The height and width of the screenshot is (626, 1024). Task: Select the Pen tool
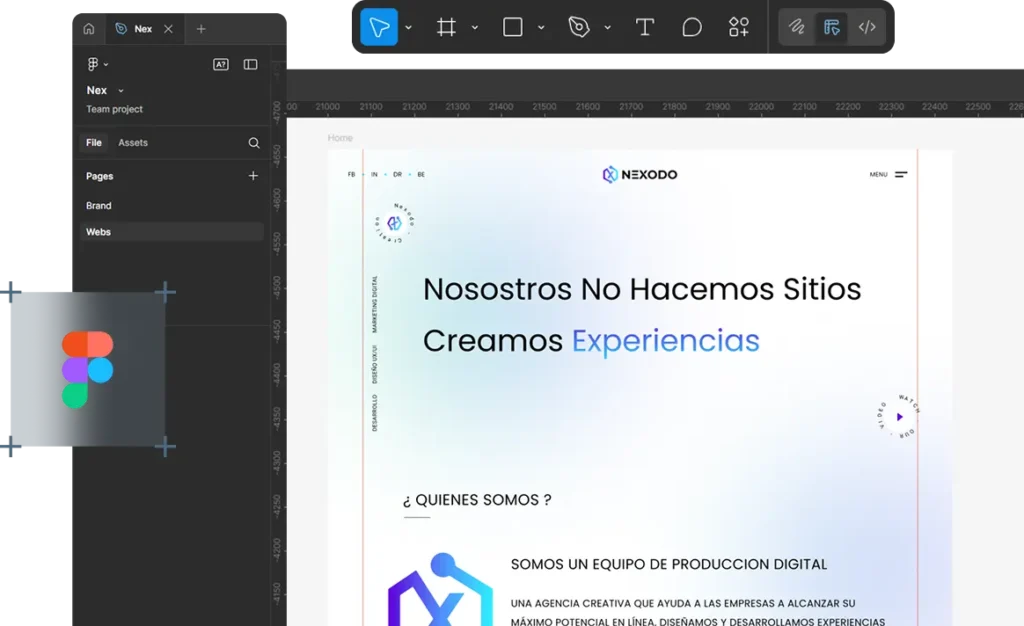(579, 27)
